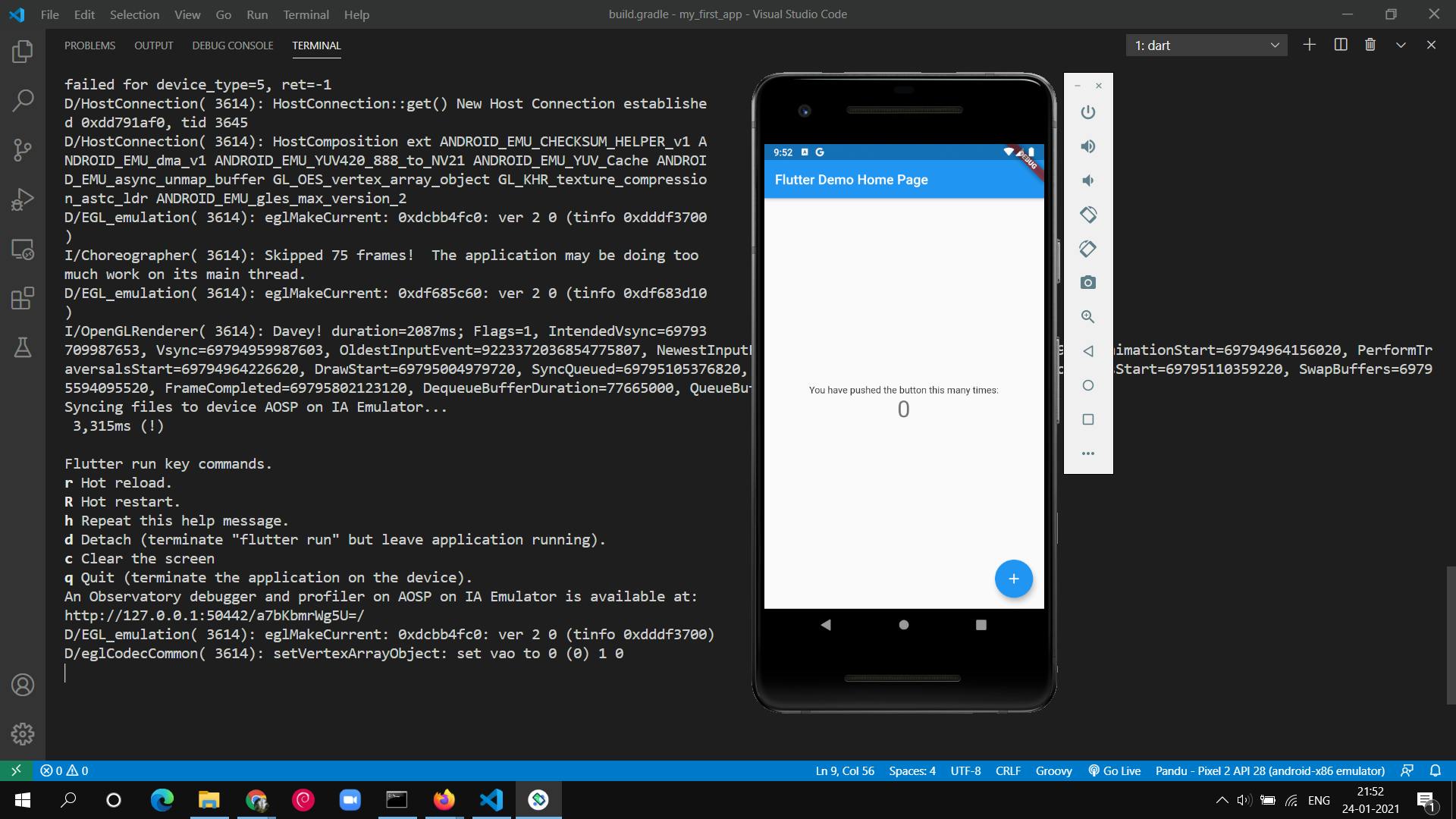The width and height of the screenshot is (1456, 819).
Task: Click emulator toolbar Home circle
Action: [x=1088, y=385]
